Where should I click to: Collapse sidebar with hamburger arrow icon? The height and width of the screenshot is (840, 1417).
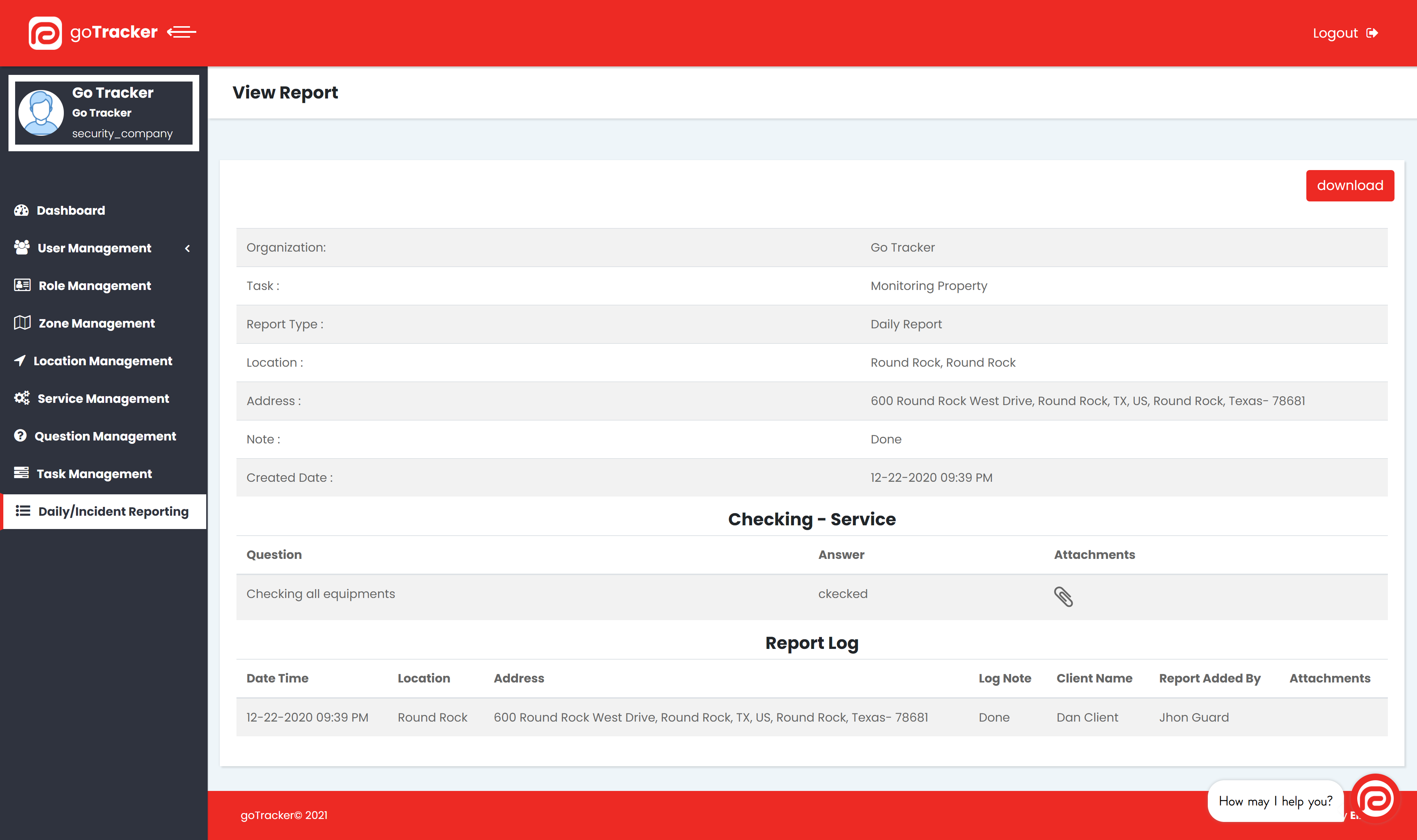click(182, 32)
